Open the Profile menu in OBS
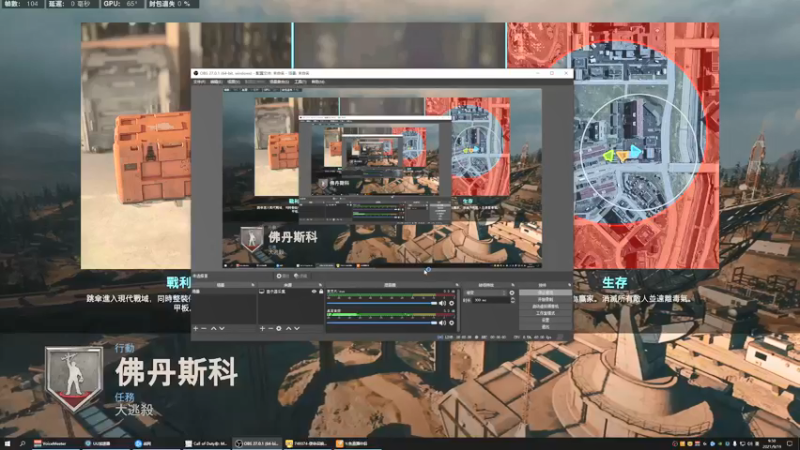The width and height of the screenshot is (800, 450). 255,82
